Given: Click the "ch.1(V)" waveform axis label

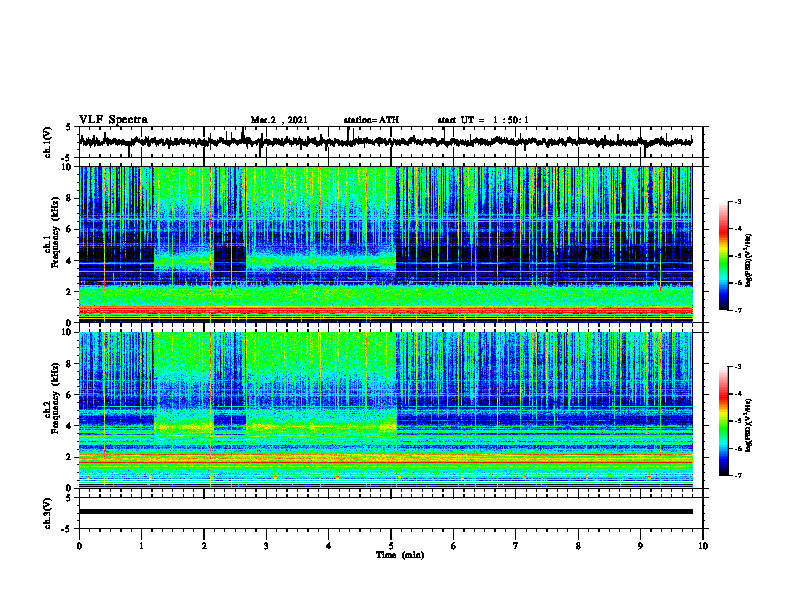Looking at the screenshot, I should [48, 142].
